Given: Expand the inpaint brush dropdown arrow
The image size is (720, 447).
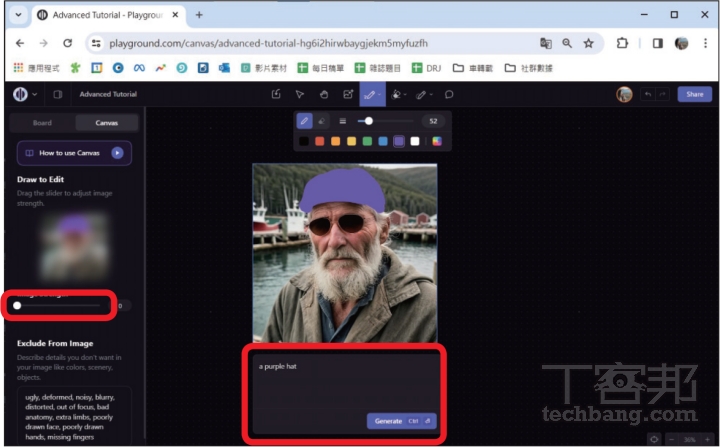Looking at the screenshot, I should [x=431, y=95].
